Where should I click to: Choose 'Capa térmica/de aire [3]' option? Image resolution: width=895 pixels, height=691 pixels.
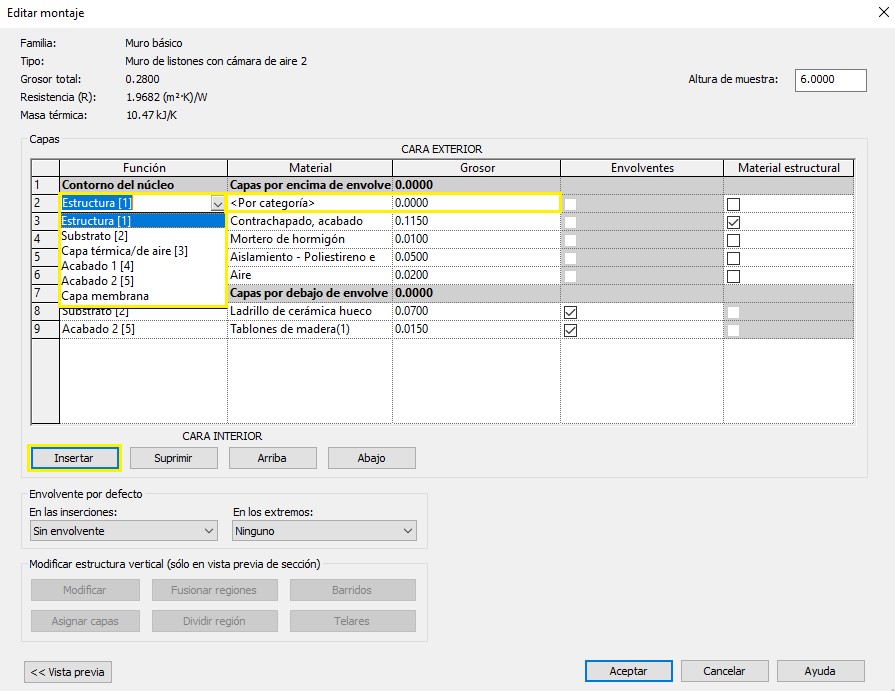coord(124,251)
